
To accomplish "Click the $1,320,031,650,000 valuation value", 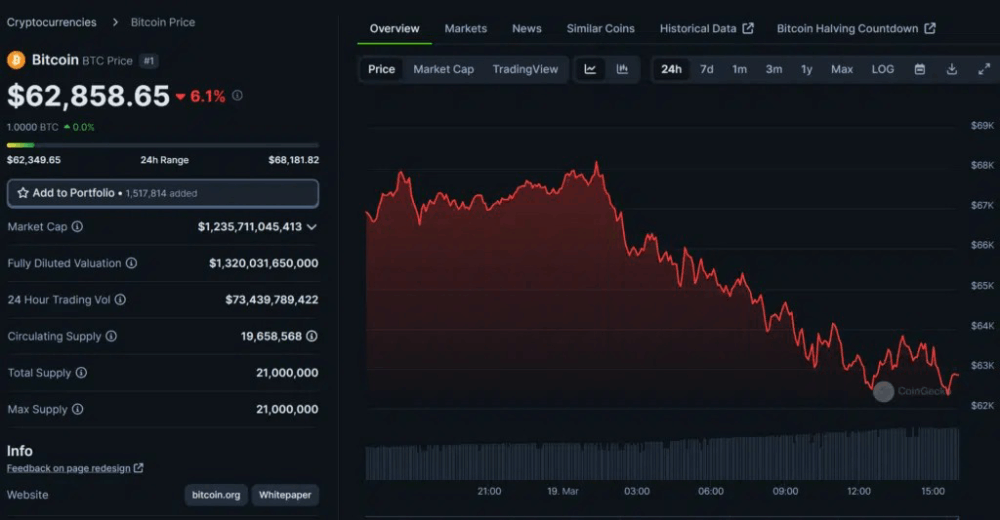I will [x=263, y=263].
